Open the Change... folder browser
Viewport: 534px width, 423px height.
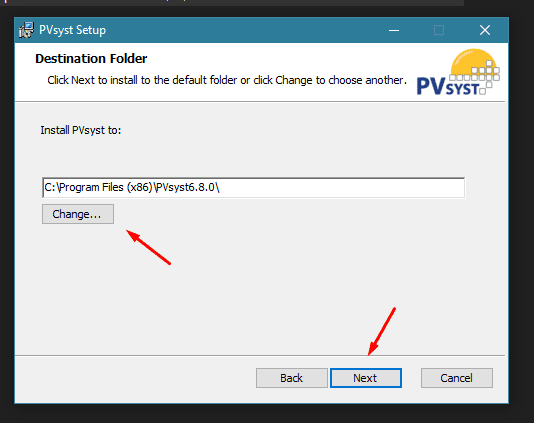click(x=78, y=214)
